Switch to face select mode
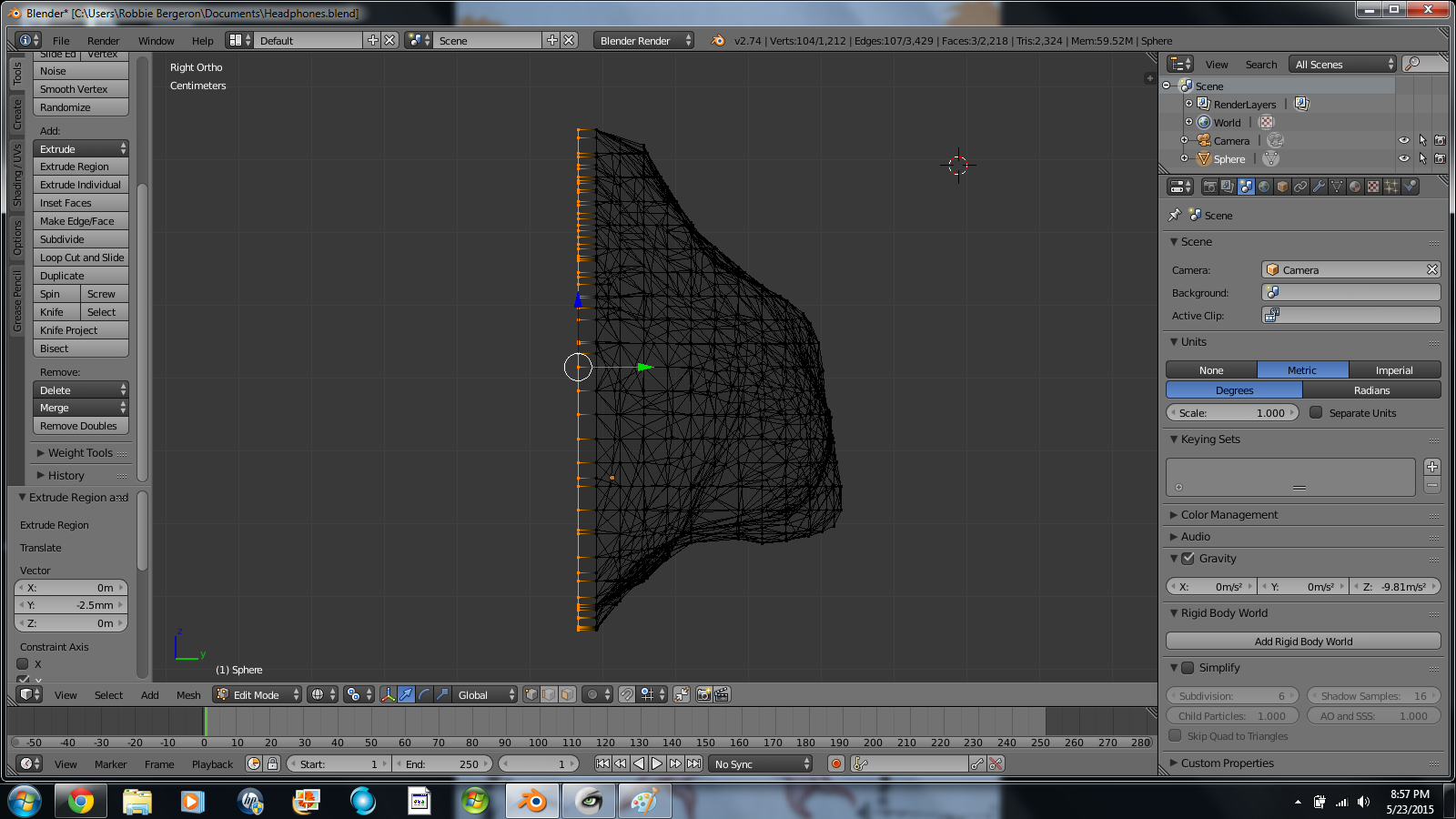The height and width of the screenshot is (819, 1456). pyautogui.click(x=567, y=694)
